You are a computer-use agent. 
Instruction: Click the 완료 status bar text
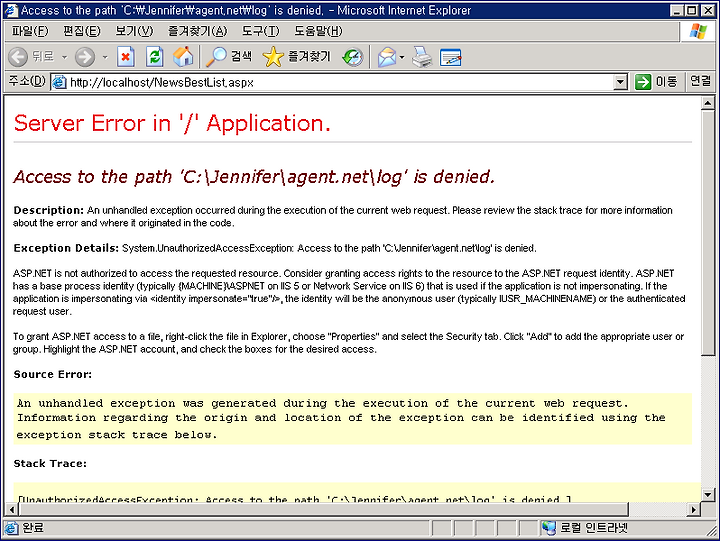pos(33,528)
